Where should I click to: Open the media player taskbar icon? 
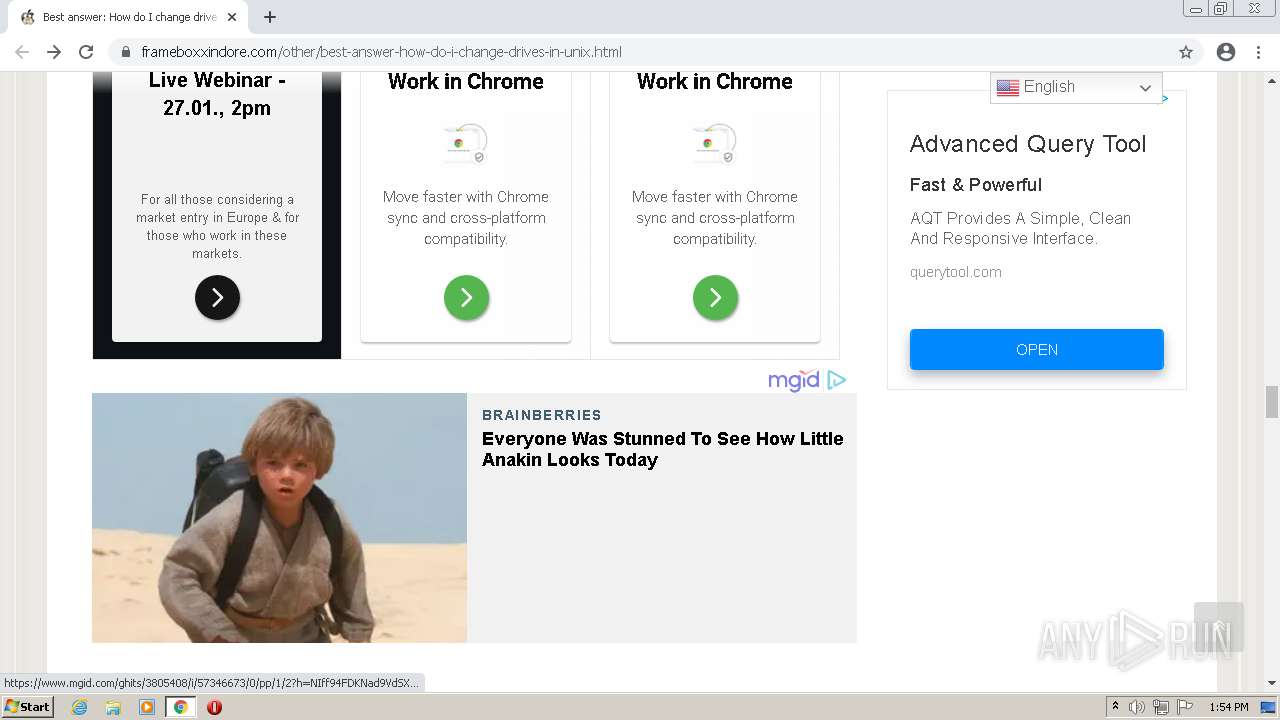147,707
